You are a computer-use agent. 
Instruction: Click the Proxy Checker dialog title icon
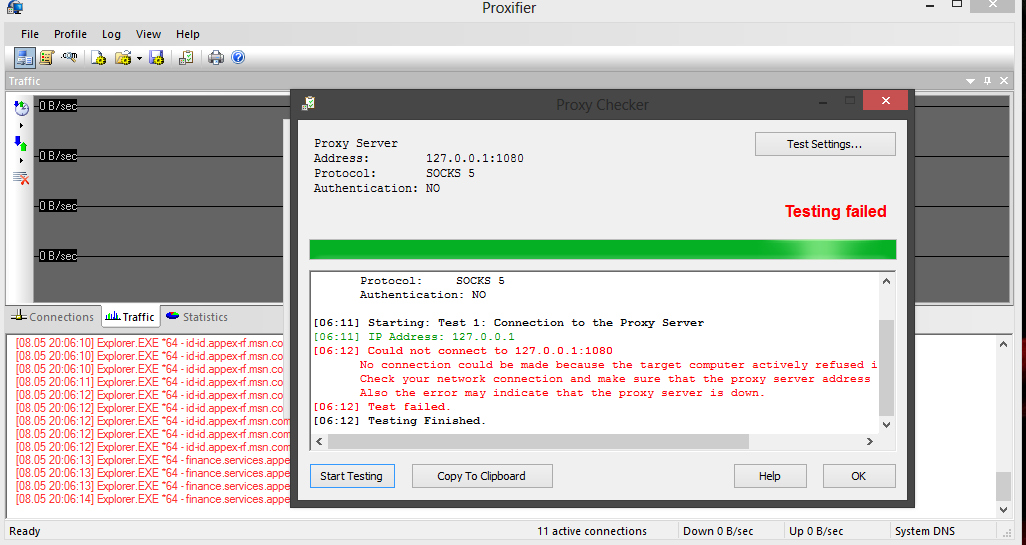pos(309,103)
